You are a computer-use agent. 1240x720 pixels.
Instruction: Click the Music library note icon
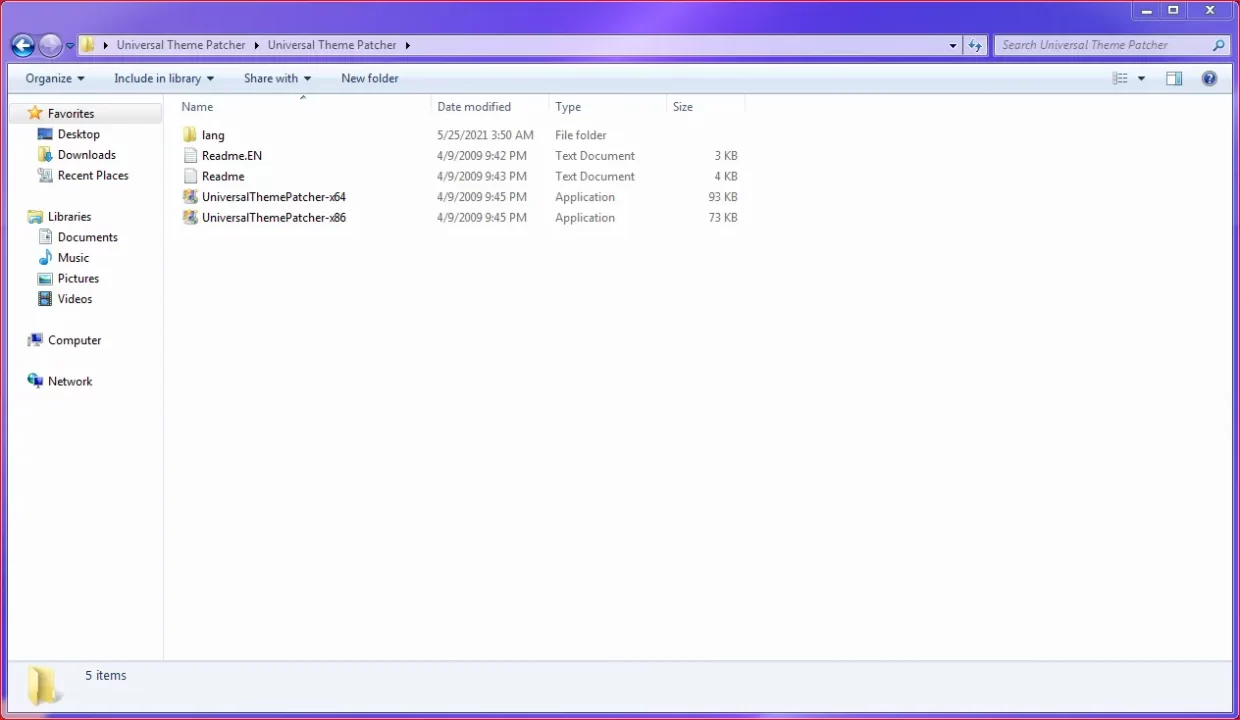[45, 258]
